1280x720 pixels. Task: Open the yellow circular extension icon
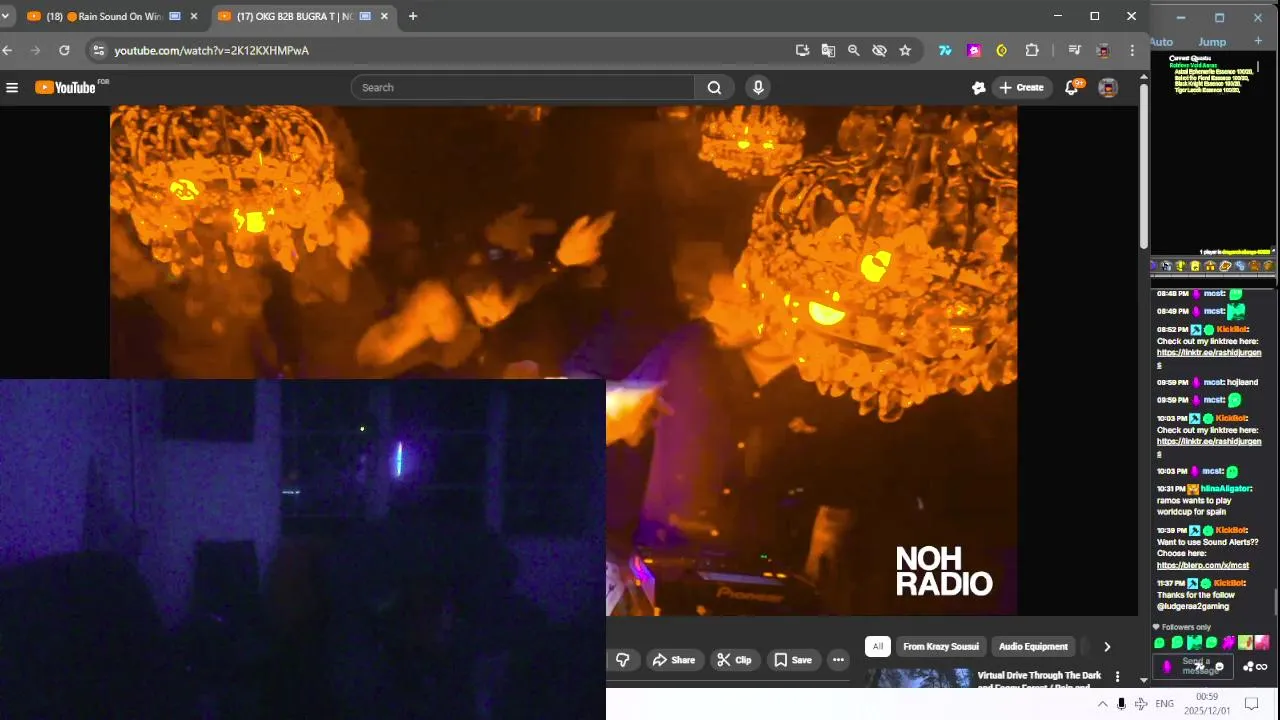pyautogui.click(x=1002, y=50)
